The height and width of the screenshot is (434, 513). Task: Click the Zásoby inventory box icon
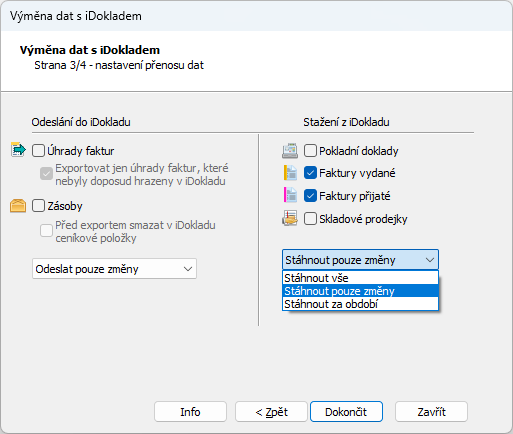pos(18,205)
